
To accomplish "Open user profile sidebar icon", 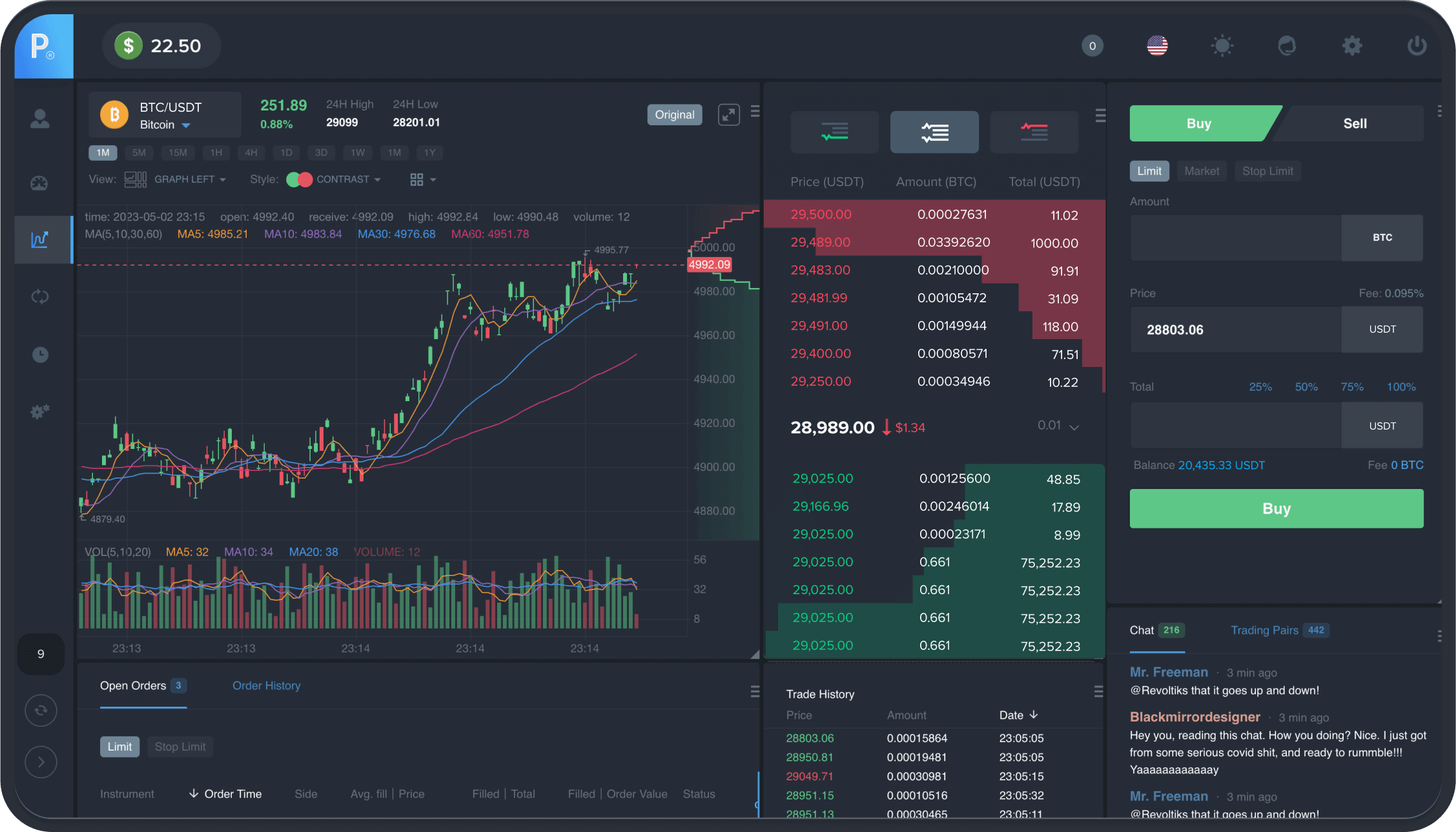I will [x=40, y=119].
